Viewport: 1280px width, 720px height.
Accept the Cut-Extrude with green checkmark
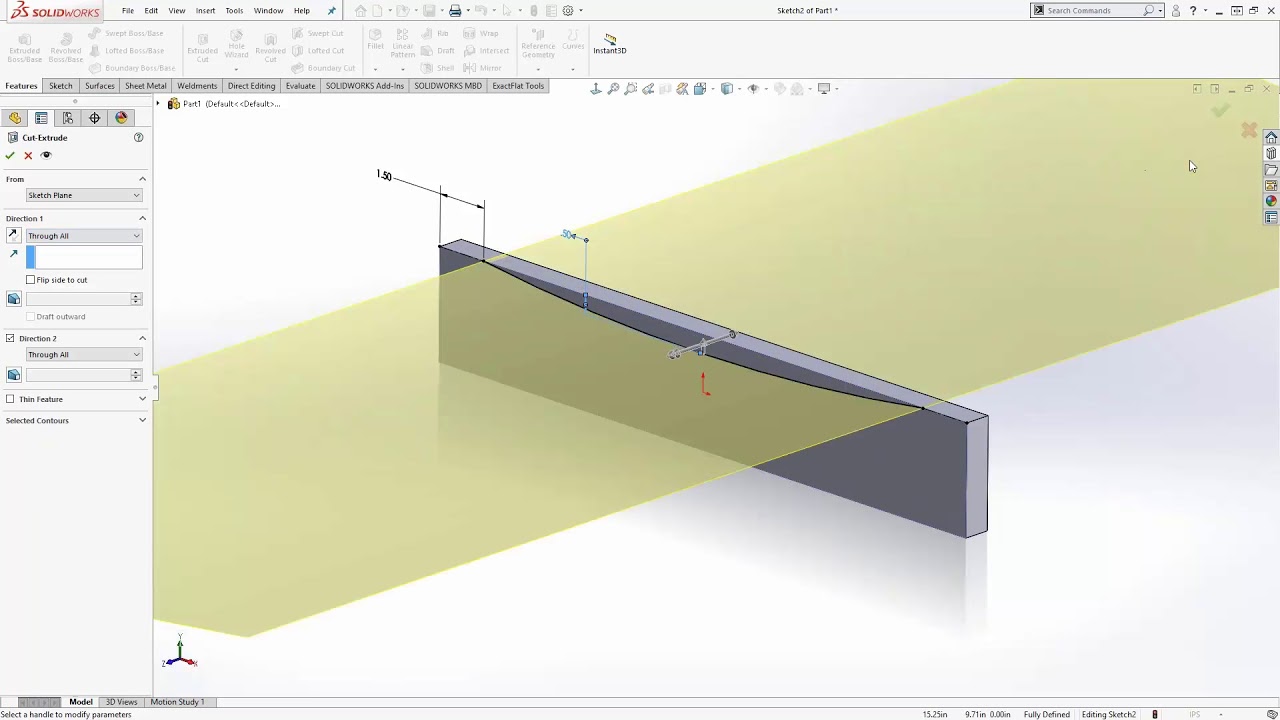pyautogui.click(x=10, y=155)
